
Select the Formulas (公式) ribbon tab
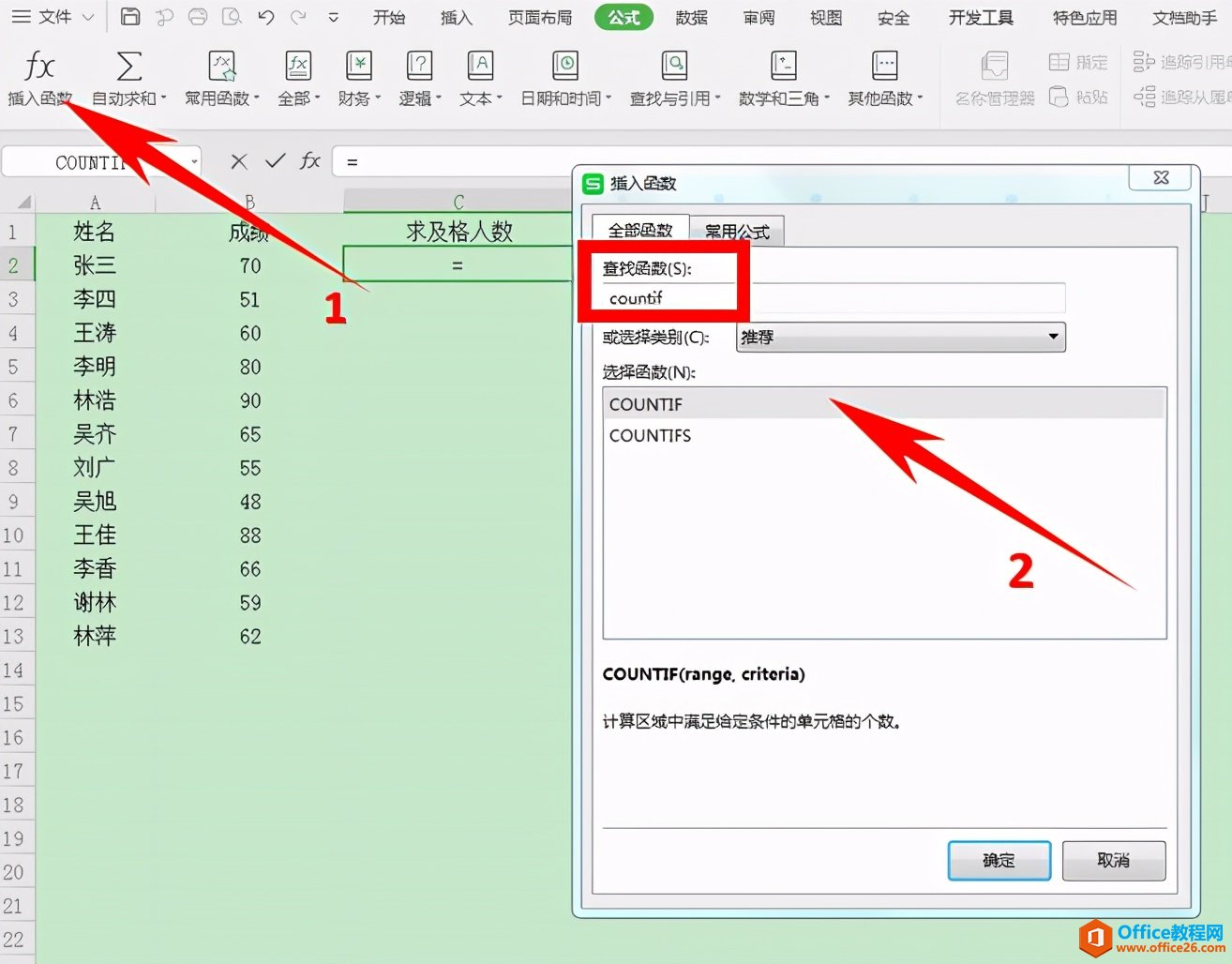tap(624, 17)
